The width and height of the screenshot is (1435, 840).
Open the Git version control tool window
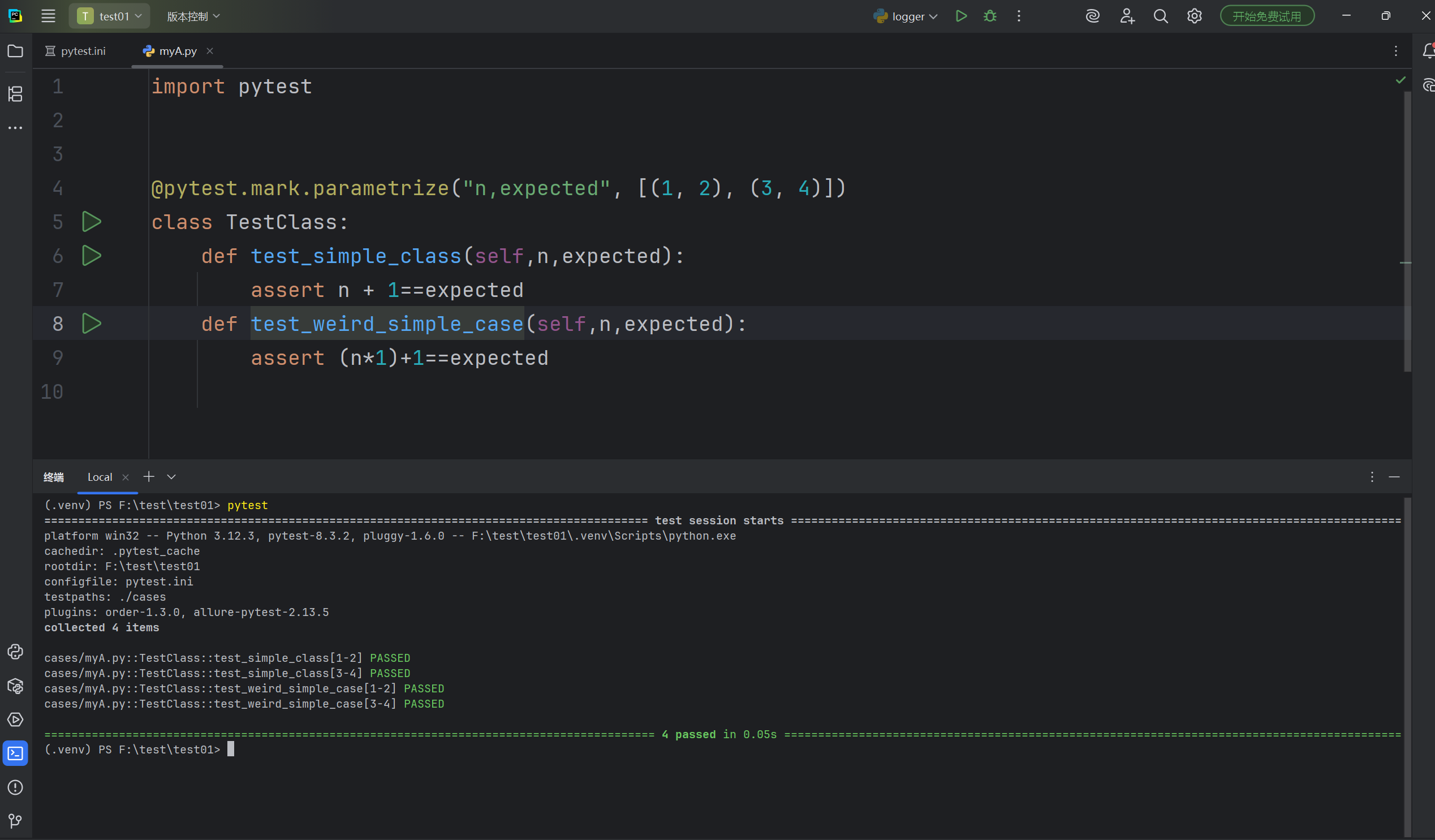pos(15,821)
